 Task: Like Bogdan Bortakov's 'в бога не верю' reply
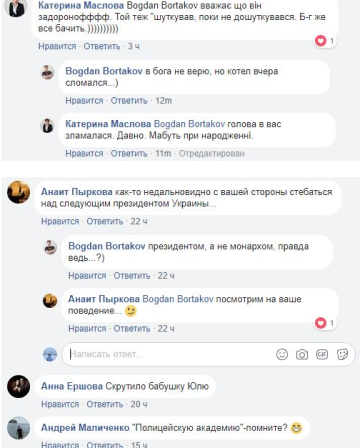coord(84,101)
